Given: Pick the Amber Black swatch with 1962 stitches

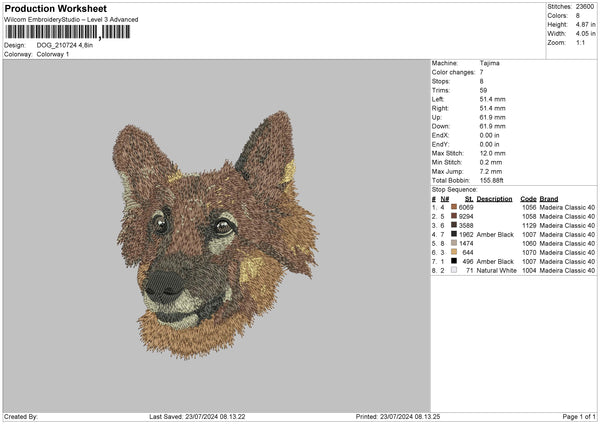Looking at the screenshot, I should [x=454, y=234].
